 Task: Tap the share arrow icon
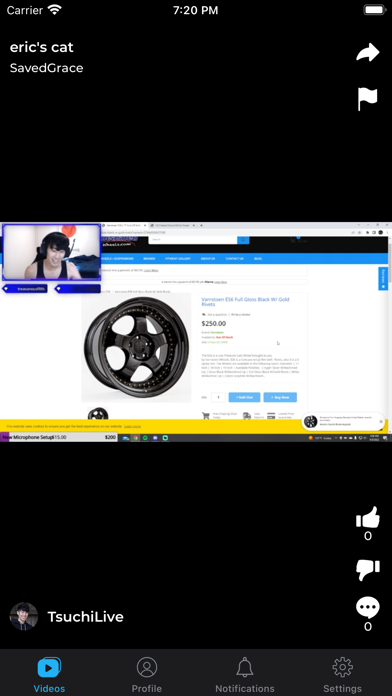(368, 52)
